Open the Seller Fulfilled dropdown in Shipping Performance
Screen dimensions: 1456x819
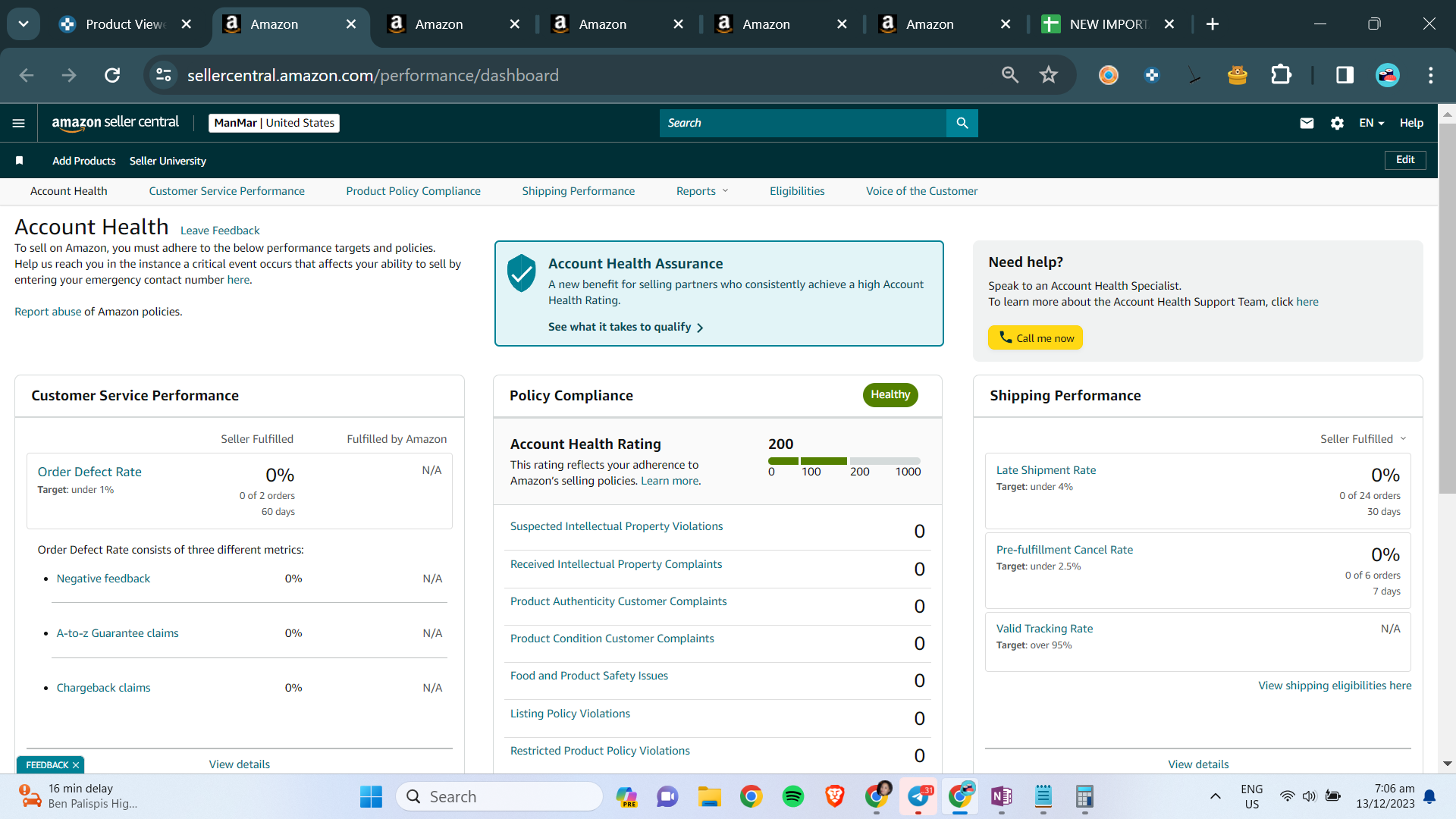click(x=1363, y=439)
